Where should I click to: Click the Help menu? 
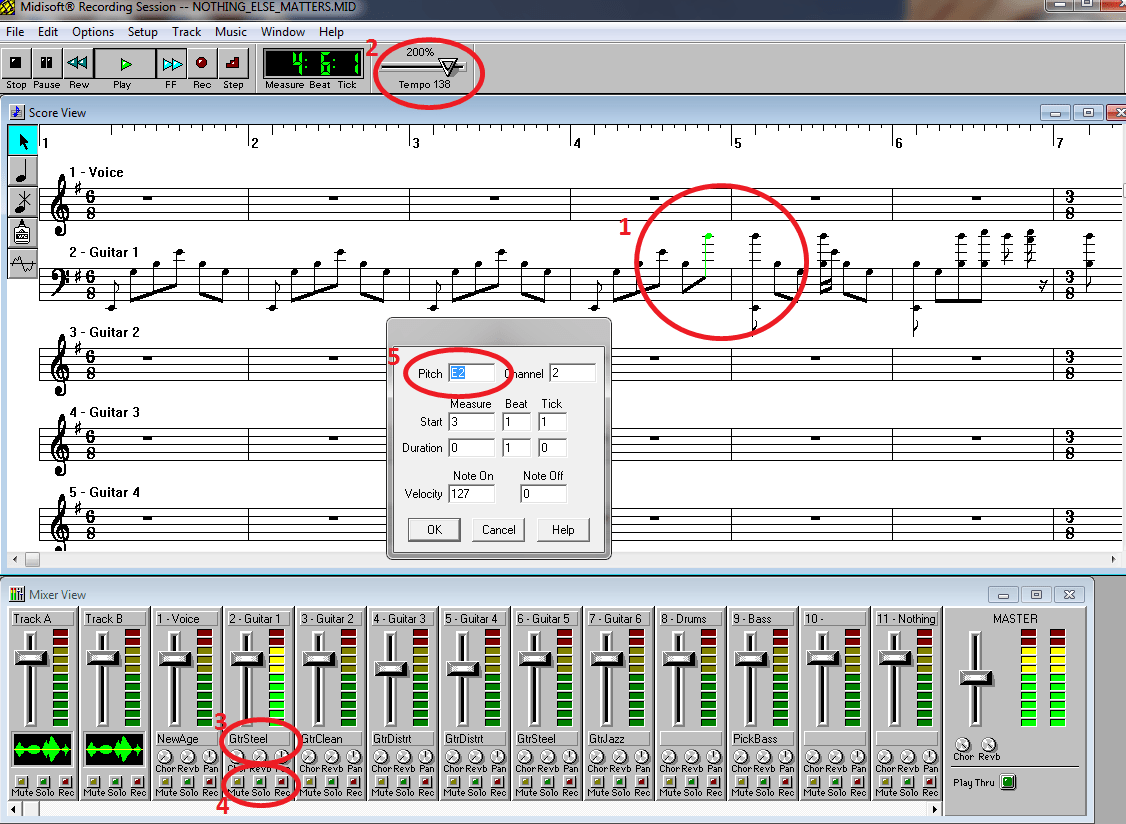tap(331, 32)
